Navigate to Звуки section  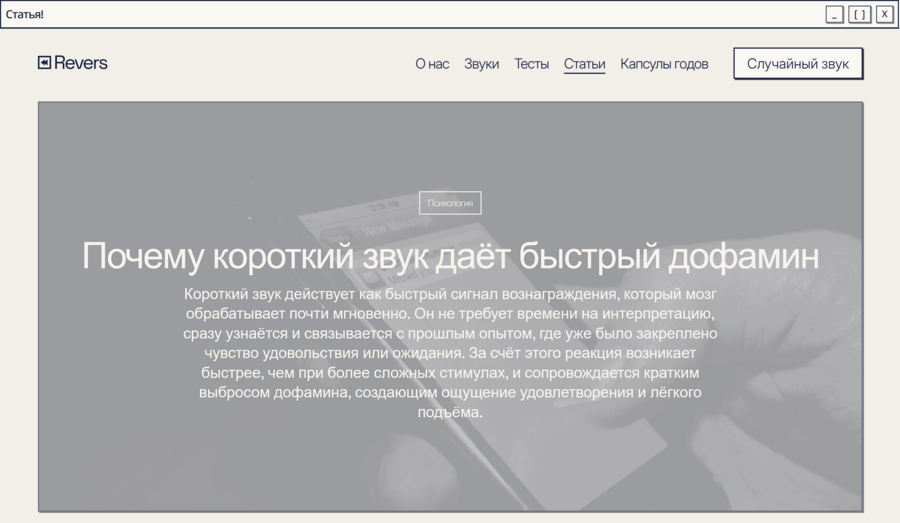coord(482,64)
